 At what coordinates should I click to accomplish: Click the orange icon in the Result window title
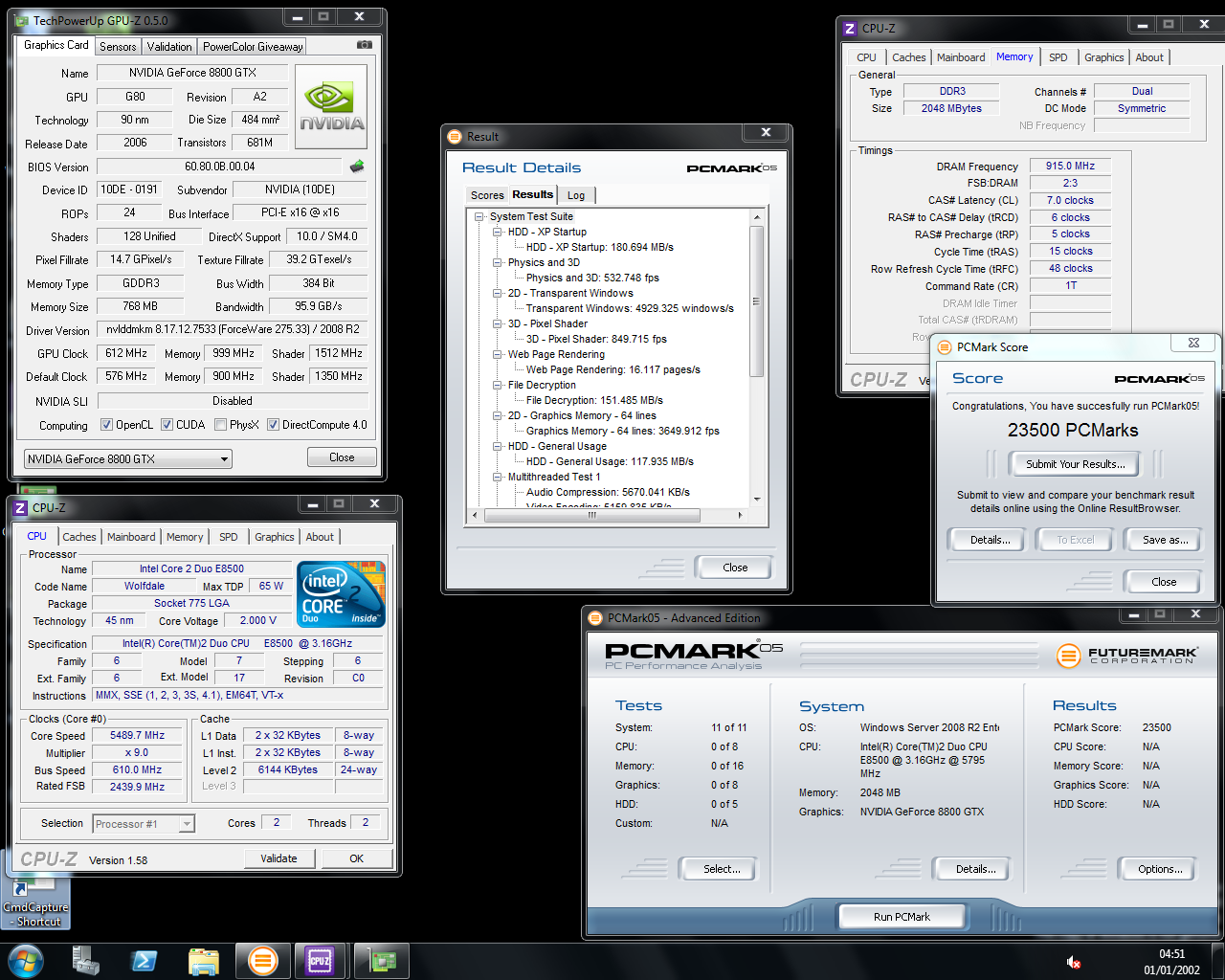[x=456, y=137]
